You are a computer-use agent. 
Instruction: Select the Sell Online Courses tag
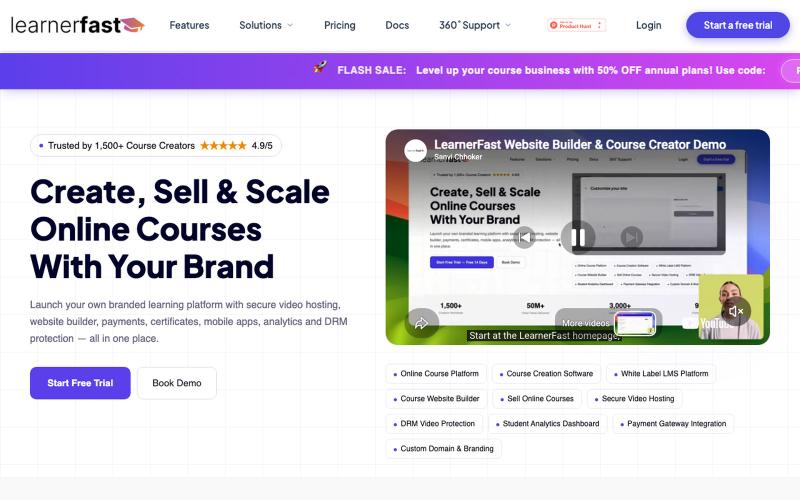click(x=537, y=399)
